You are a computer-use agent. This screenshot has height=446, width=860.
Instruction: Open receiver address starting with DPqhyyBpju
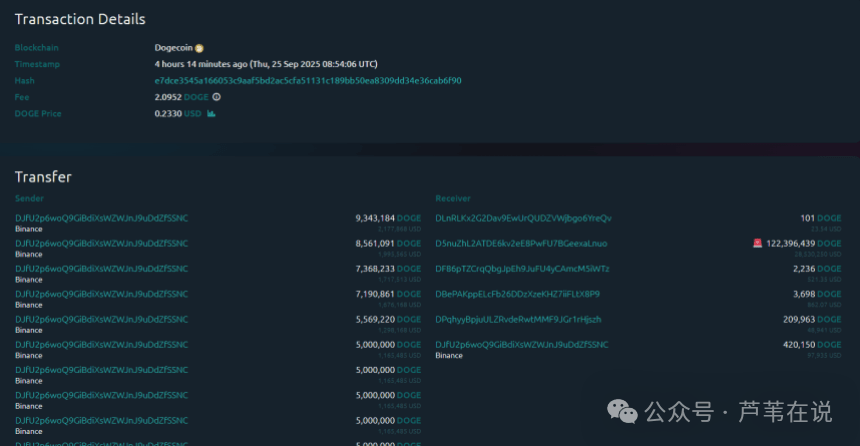pos(518,319)
